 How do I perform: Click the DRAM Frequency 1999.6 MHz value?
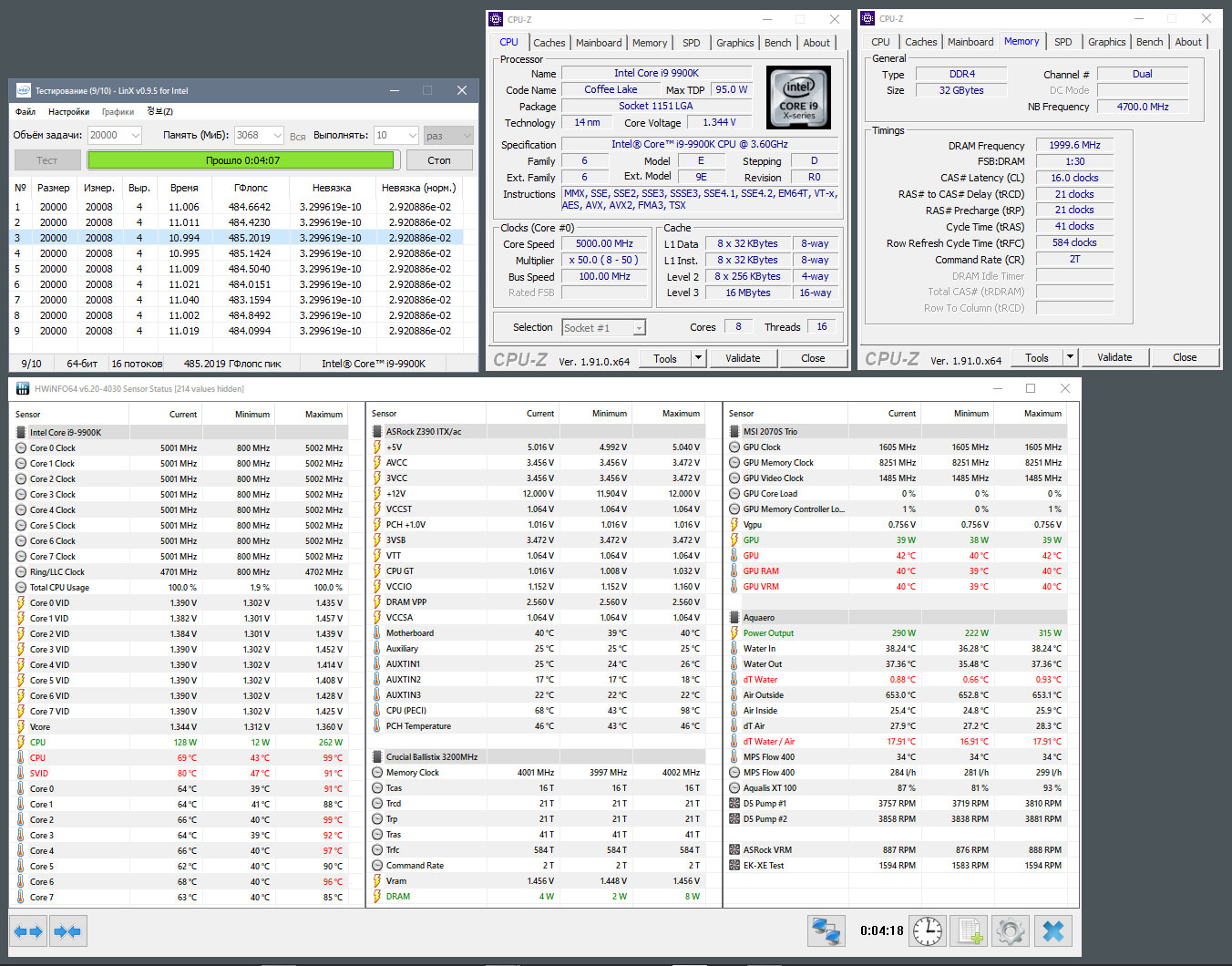tap(1074, 145)
